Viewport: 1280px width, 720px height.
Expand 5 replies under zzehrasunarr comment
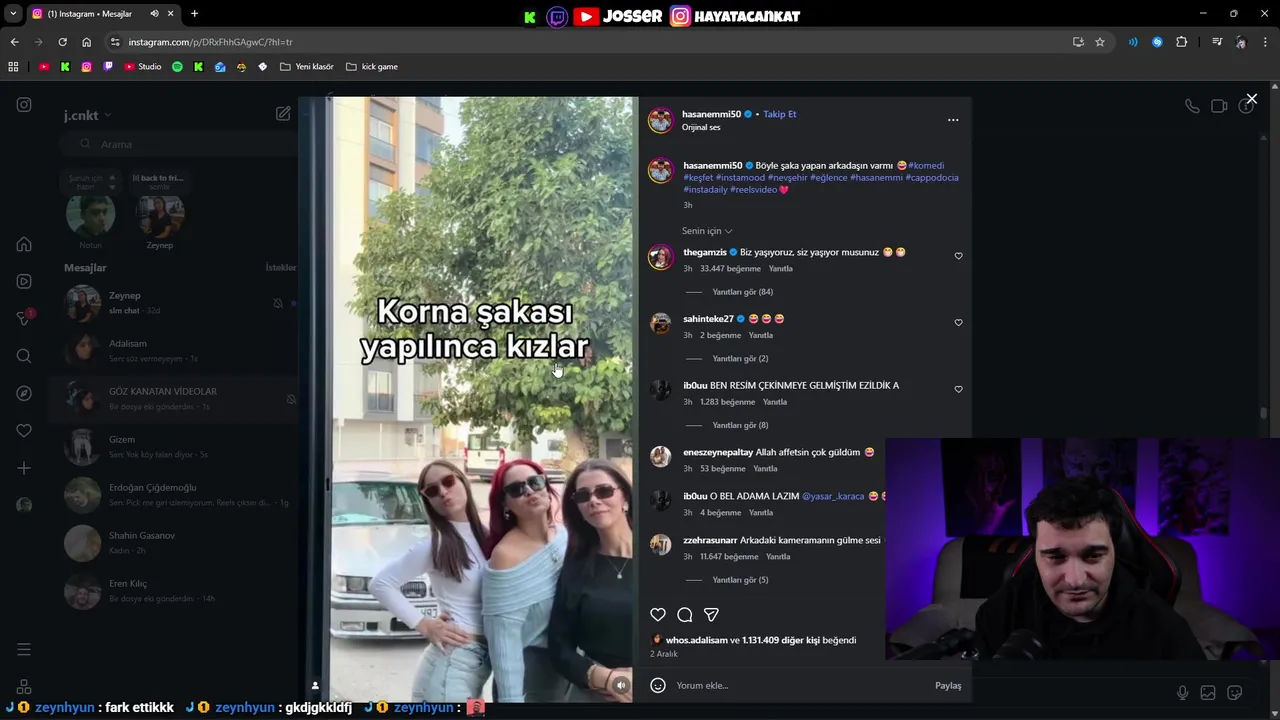pos(740,580)
